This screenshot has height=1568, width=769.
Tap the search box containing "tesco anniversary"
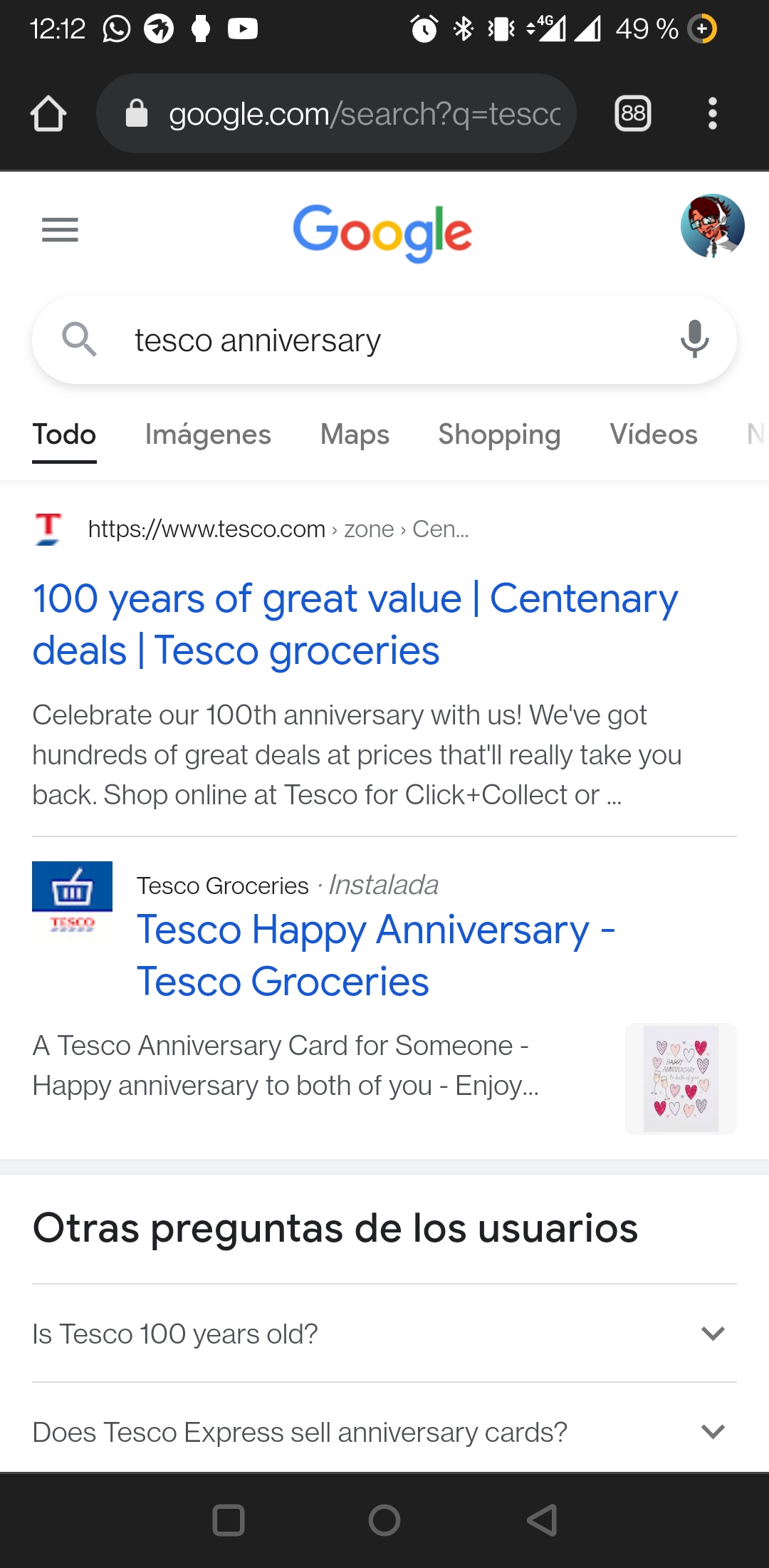pyautogui.click(x=384, y=340)
